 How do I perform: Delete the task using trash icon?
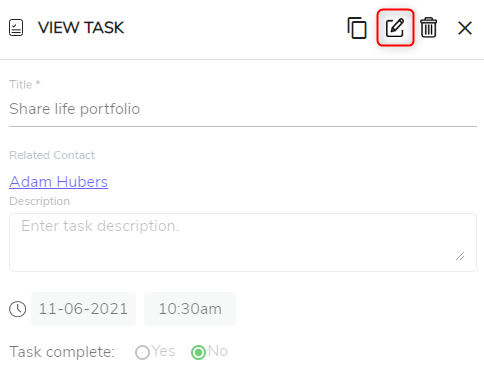(428, 28)
